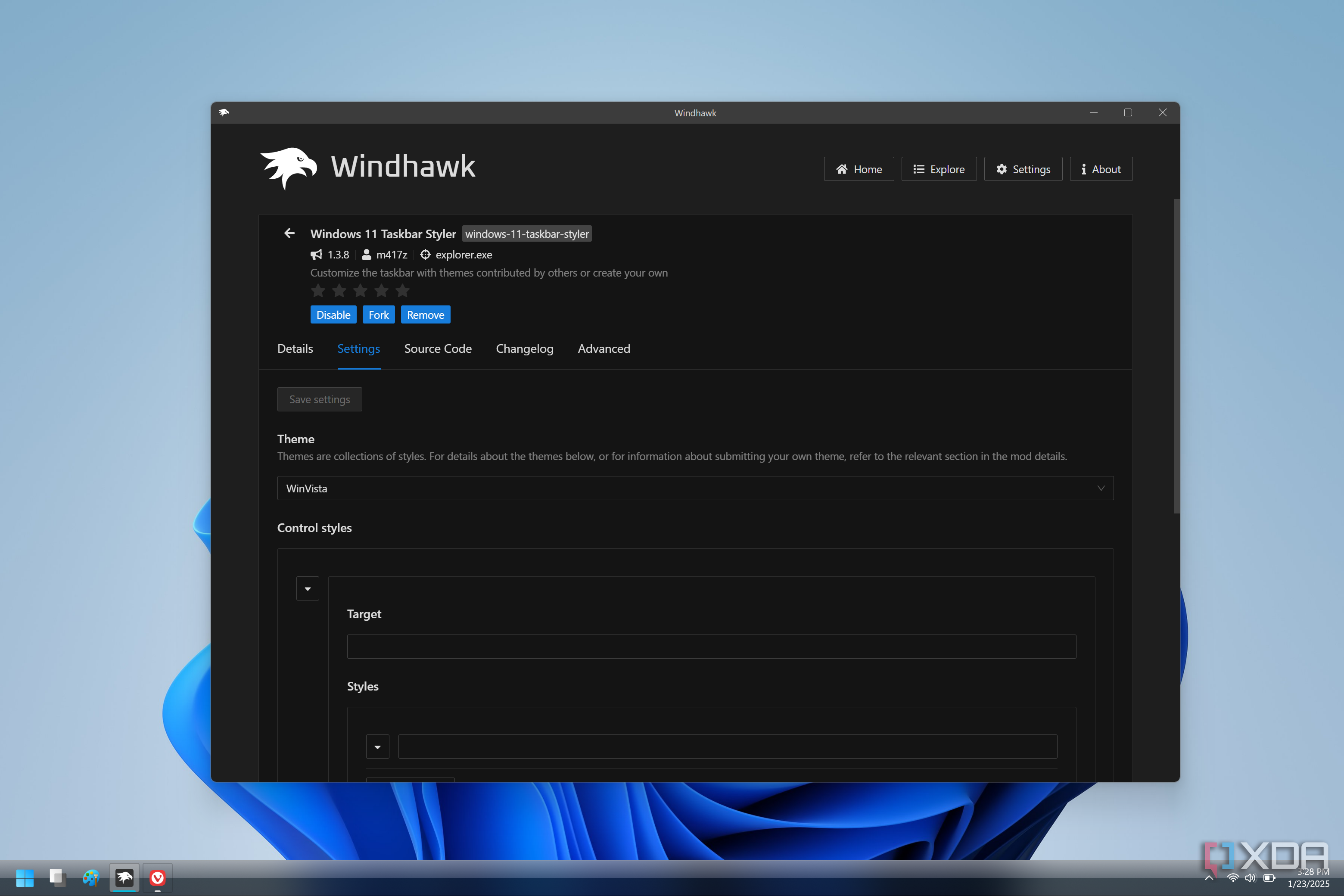Go to the Explore page
Viewport: 1344px width, 896px height.
point(939,169)
